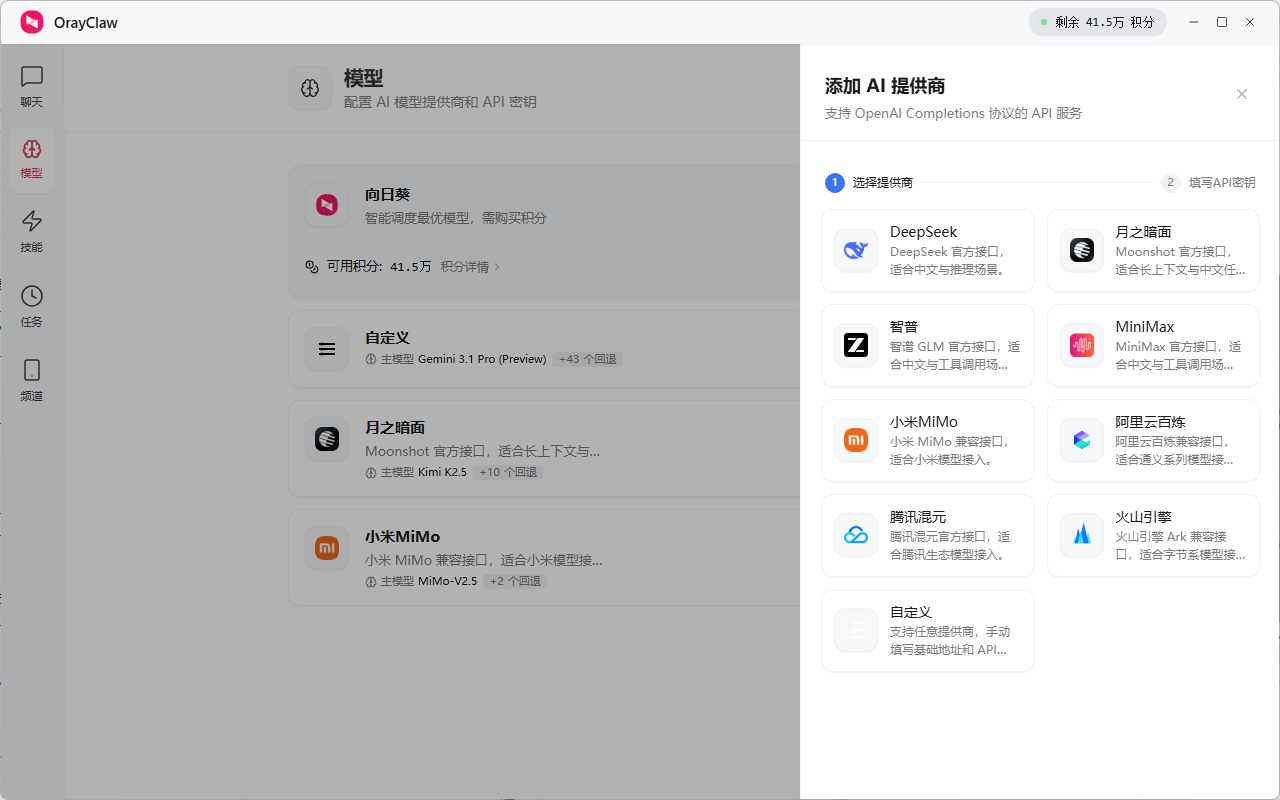Viewport: 1280px width, 800px height.
Task: Choose the 腾讯混元 provider card
Action: point(928,535)
